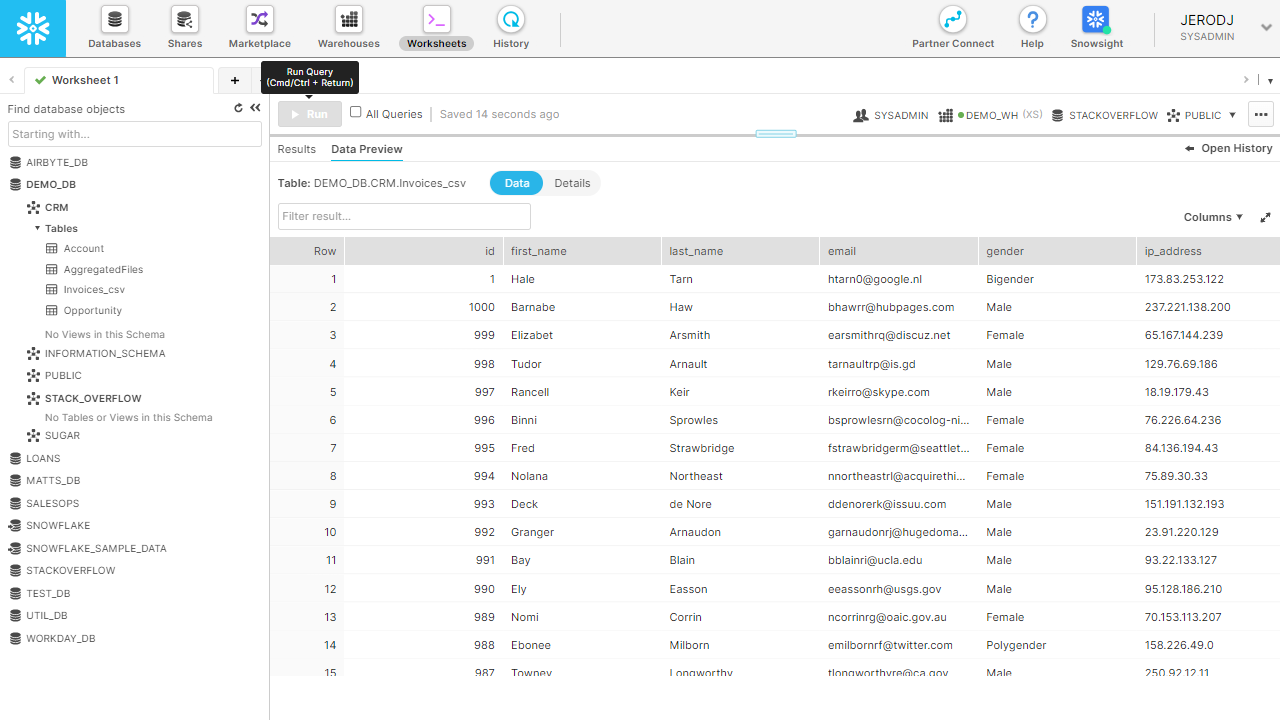Open the JERODJ user menu dropdown
The image size is (1280, 720).
click(1266, 28)
